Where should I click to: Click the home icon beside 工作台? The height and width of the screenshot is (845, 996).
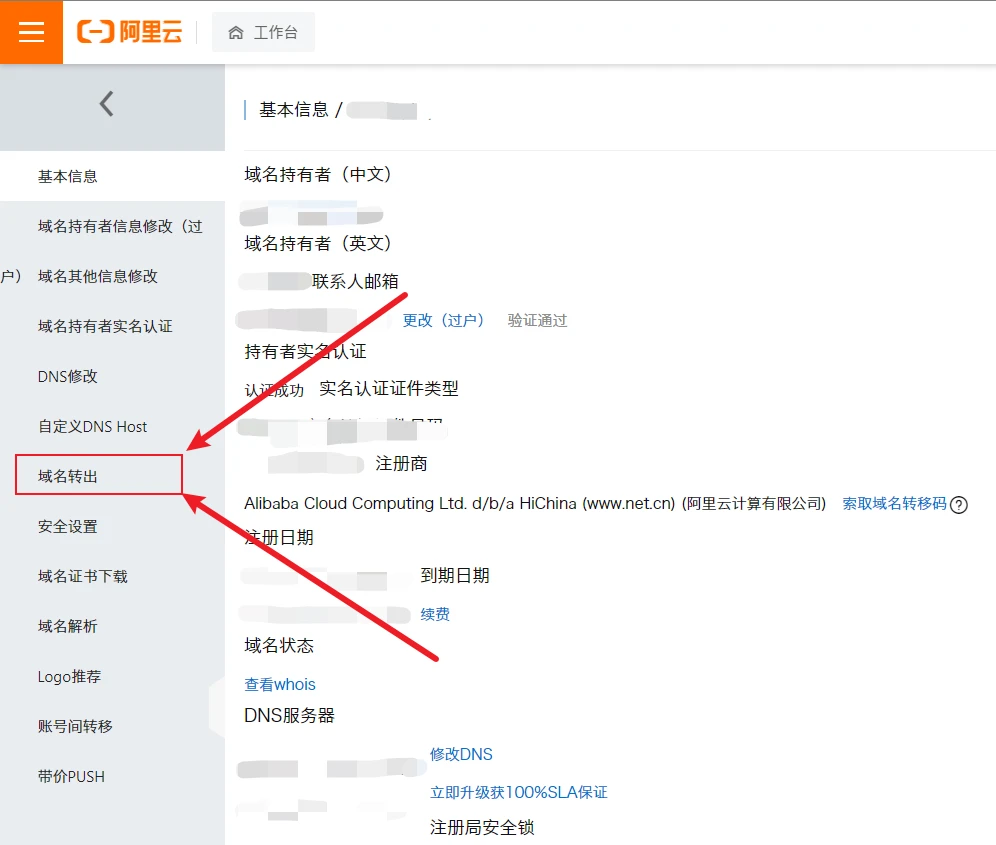(x=236, y=32)
